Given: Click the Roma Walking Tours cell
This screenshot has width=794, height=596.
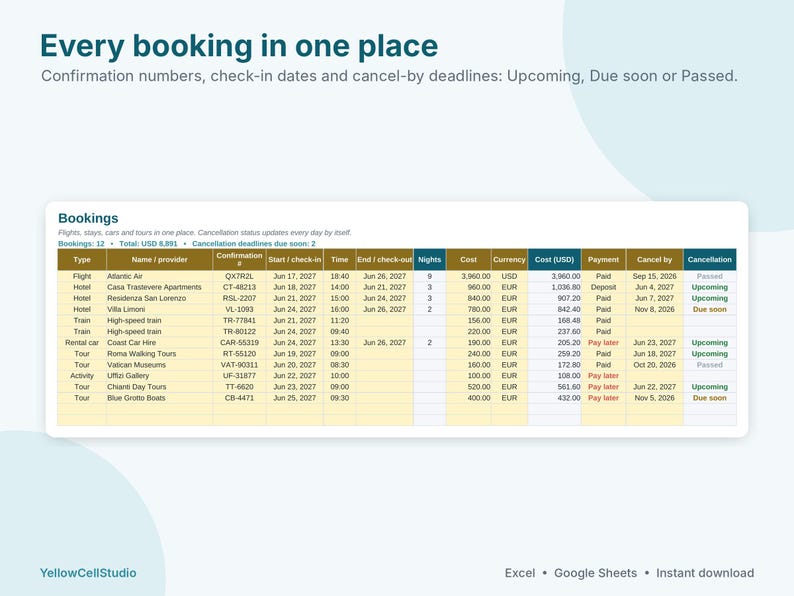Looking at the screenshot, I should [x=160, y=354].
